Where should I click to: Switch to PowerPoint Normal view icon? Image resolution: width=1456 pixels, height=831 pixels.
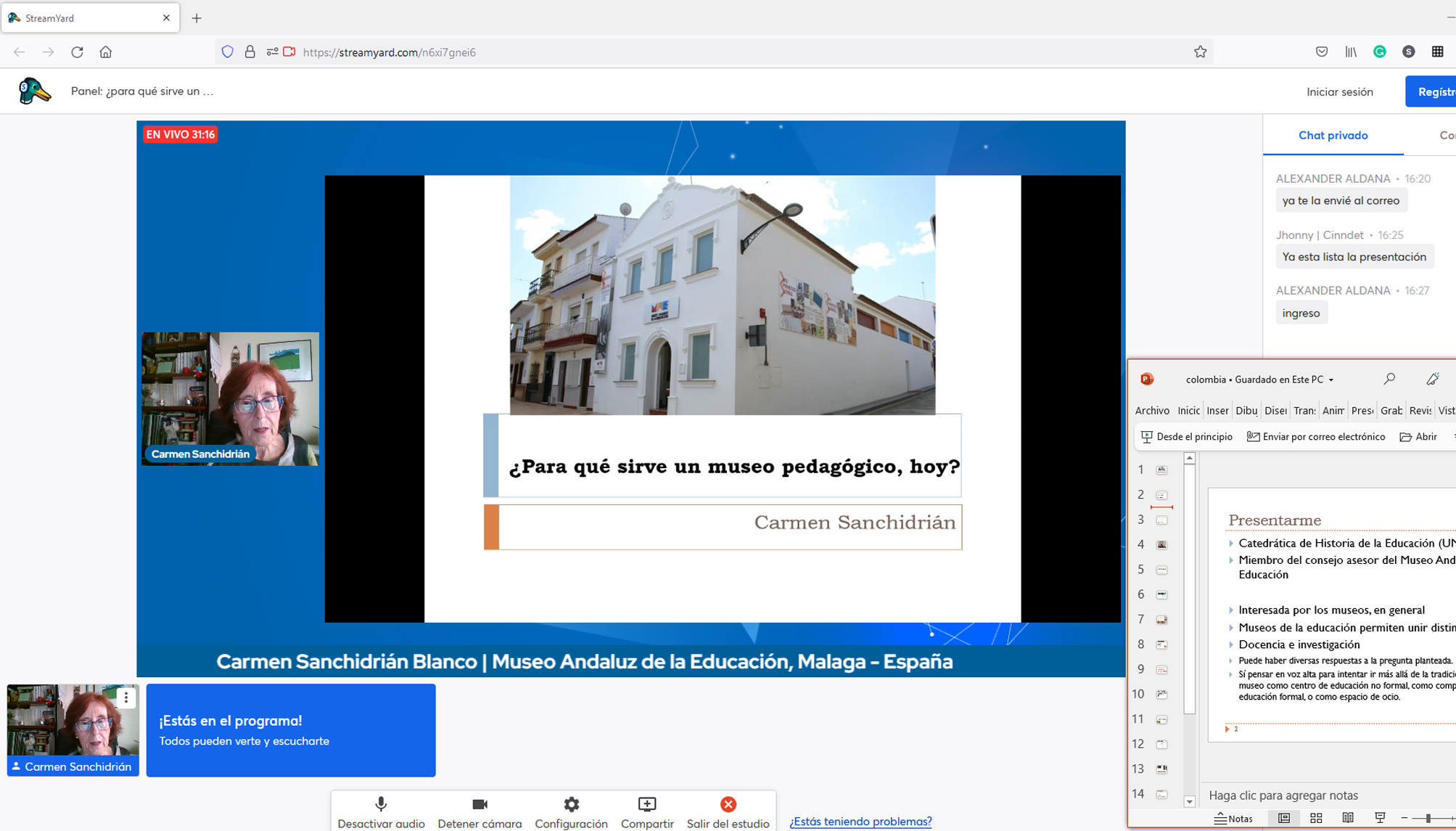[1284, 819]
